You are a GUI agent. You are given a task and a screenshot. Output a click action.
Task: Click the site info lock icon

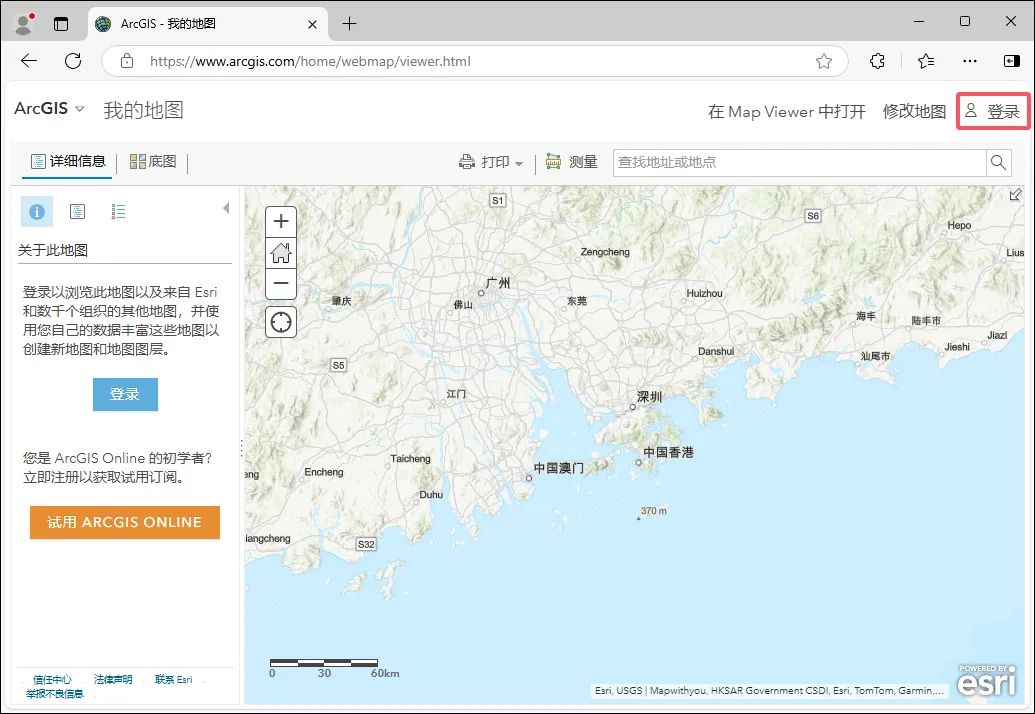point(127,61)
